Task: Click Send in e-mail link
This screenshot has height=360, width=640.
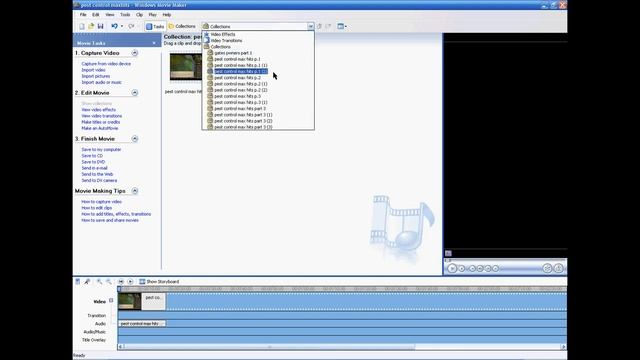Action: (94, 168)
